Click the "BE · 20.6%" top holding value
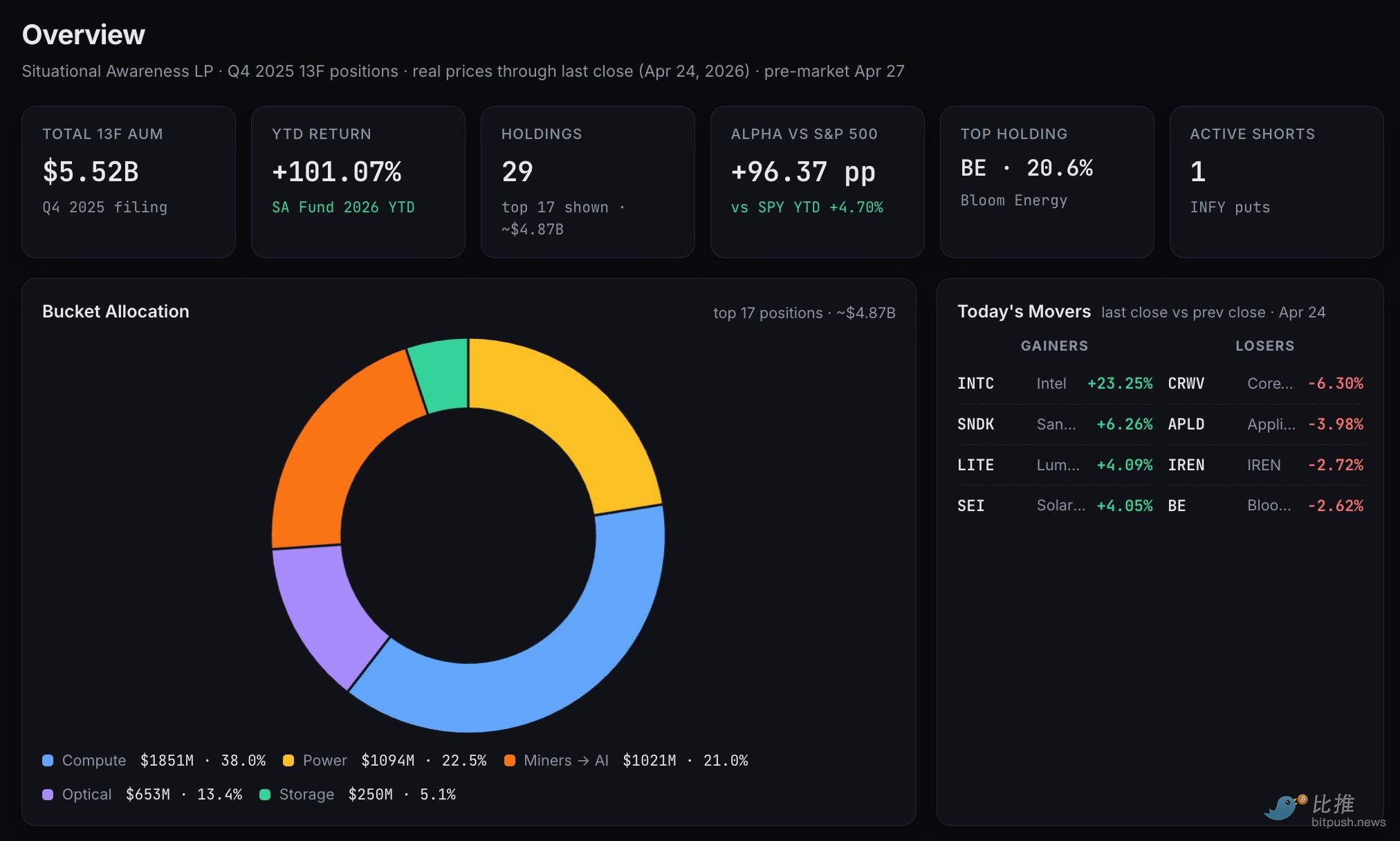 [1027, 168]
